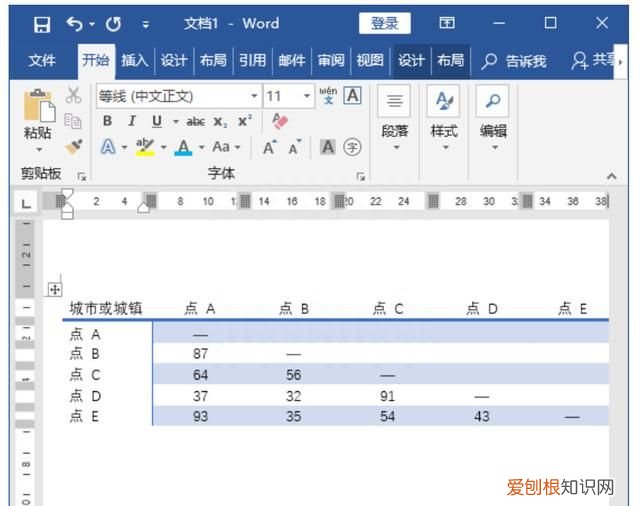Click the Grow Font icon
Viewport: 640px width, 506px height.
269,147
